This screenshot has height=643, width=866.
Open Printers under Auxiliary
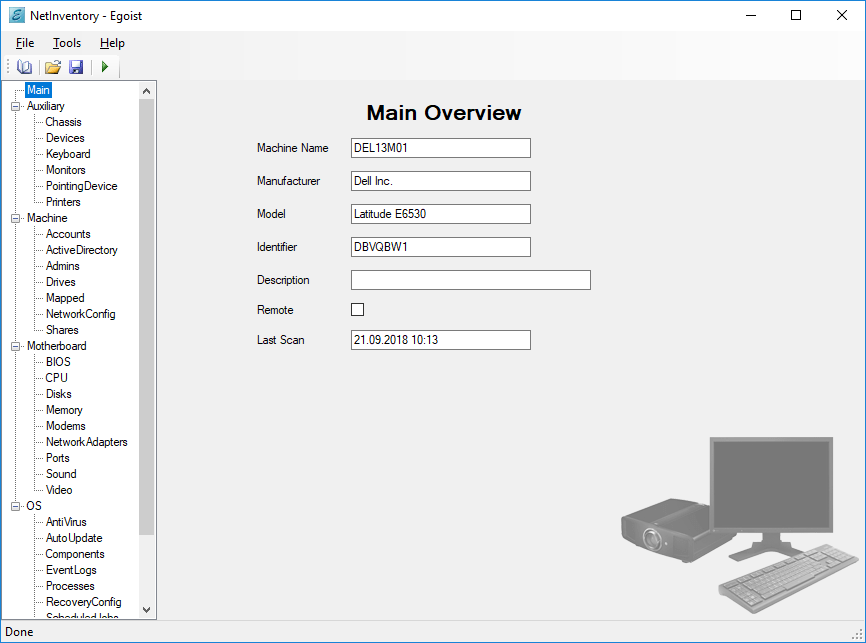(x=63, y=202)
